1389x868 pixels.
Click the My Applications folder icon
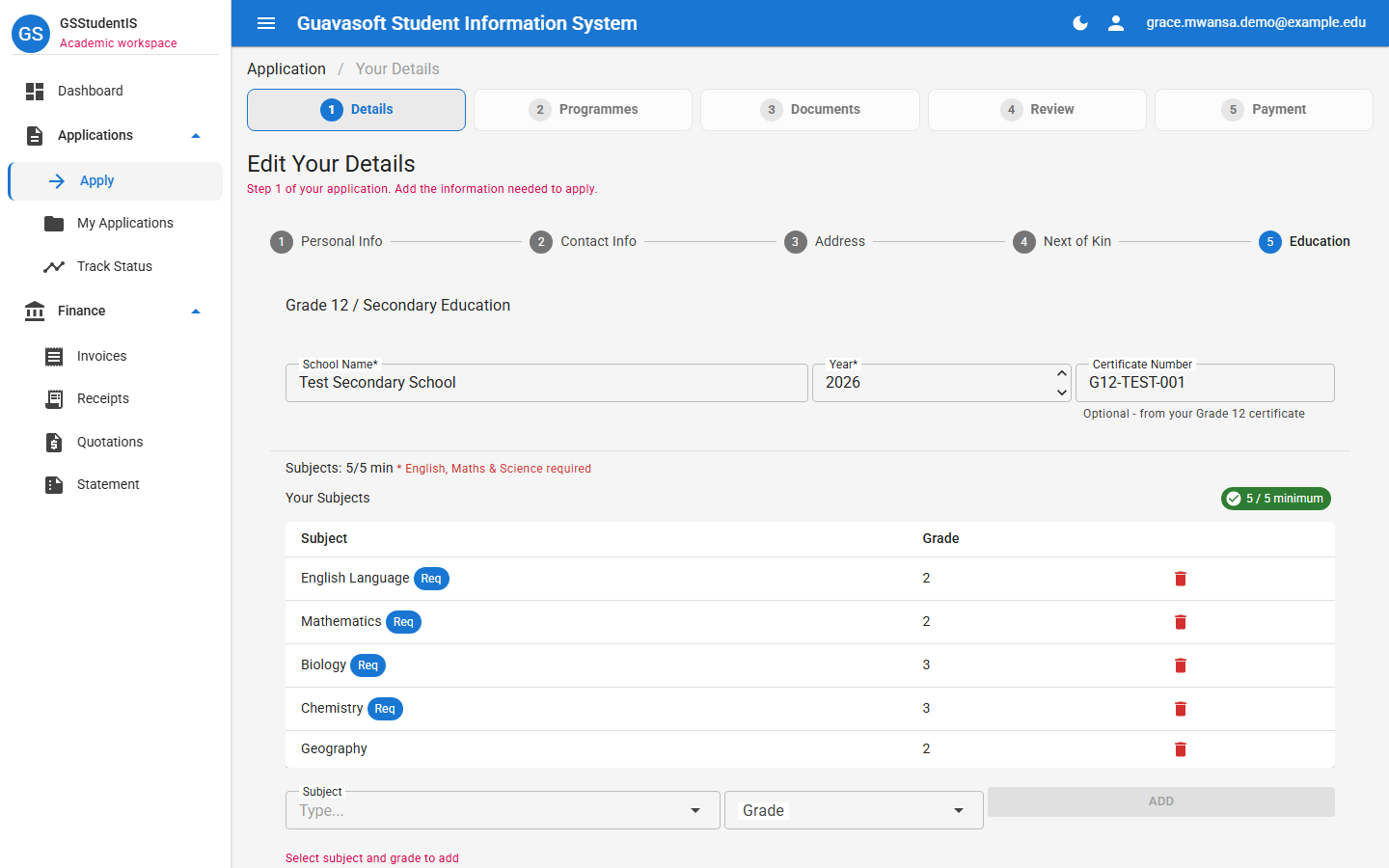click(54, 224)
